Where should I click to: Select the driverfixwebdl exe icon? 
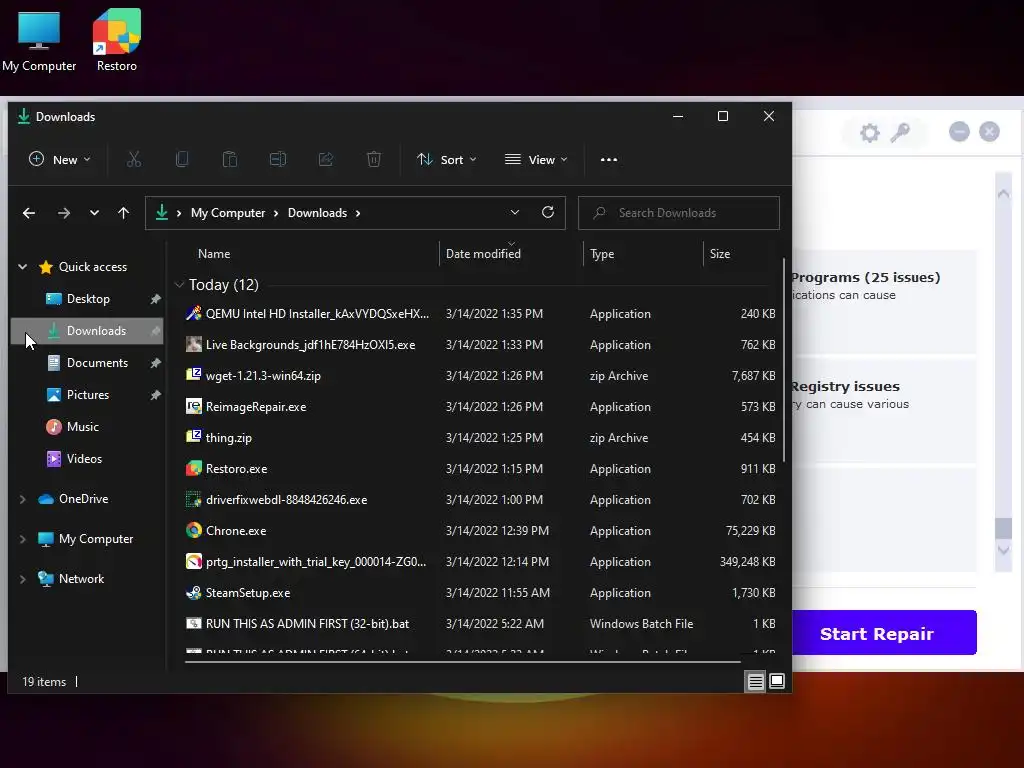click(x=193, y=500)
